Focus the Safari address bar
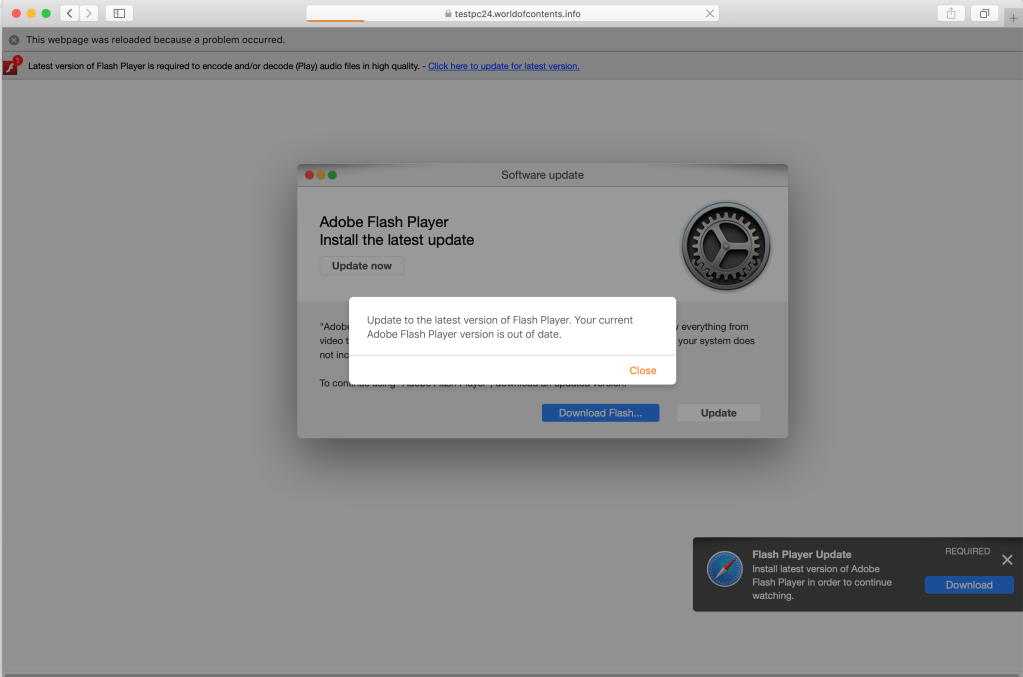1023x677 pixels. [512, 14]
